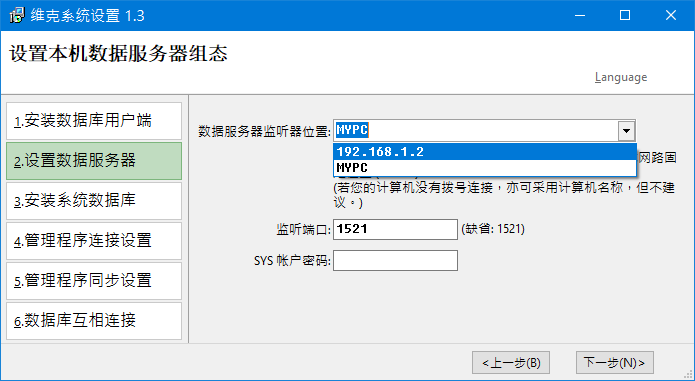Maximize the 维克系统设置 window

coord(625,16)
